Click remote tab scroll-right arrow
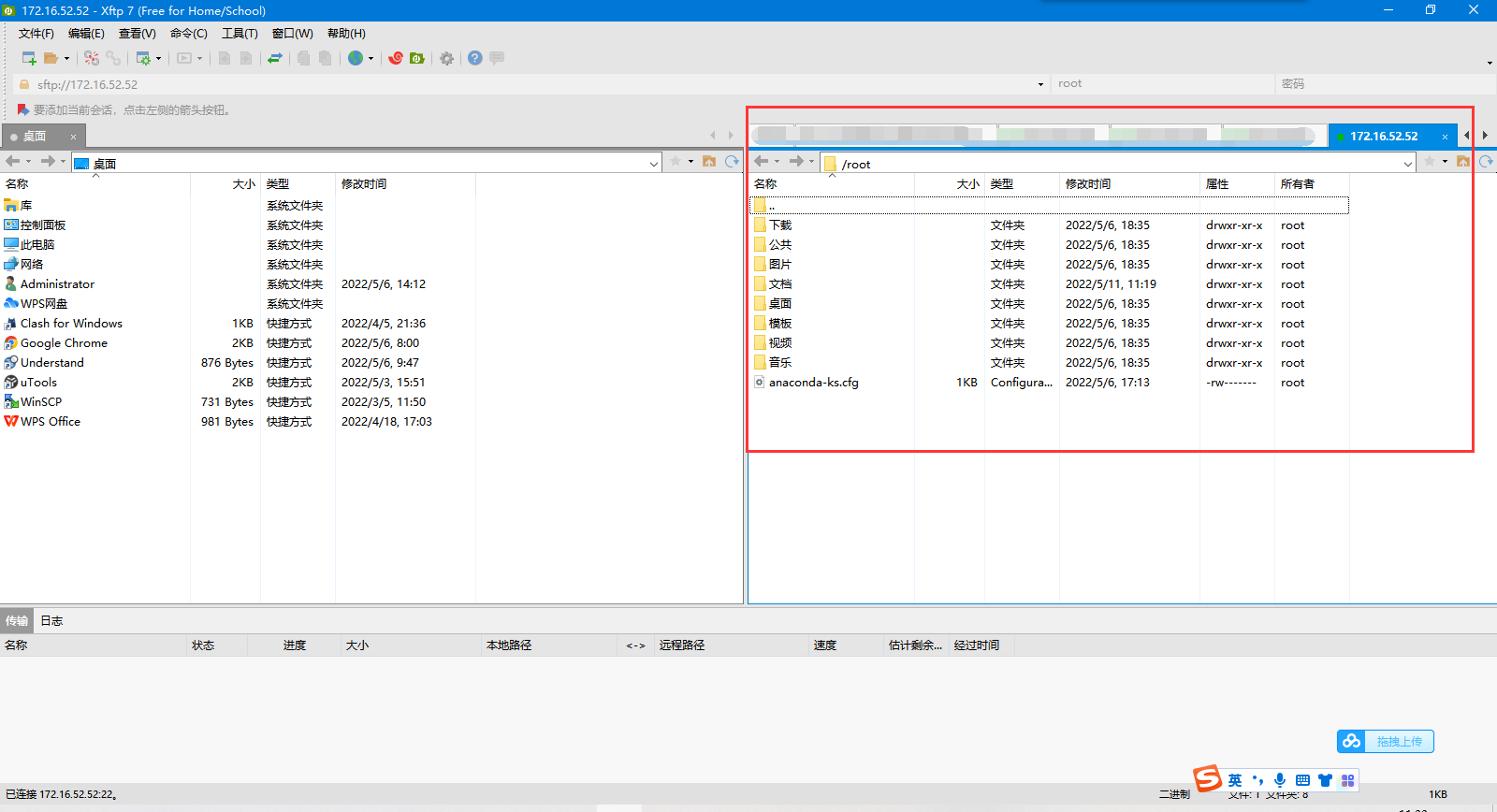The height and width of the screenshot is (812, 1497). click(x=1485, y=136)
